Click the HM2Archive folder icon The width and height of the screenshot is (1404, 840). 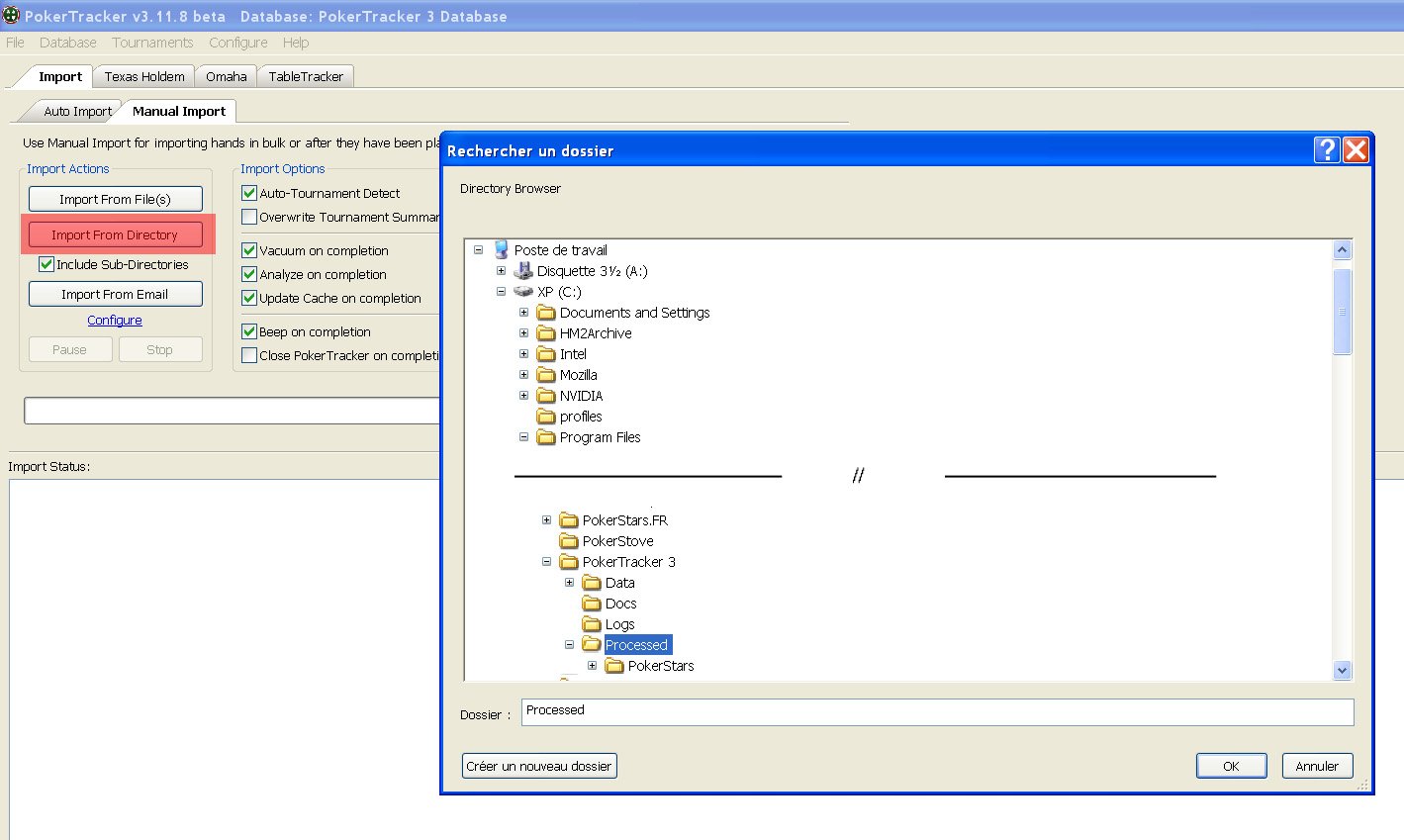546,333
